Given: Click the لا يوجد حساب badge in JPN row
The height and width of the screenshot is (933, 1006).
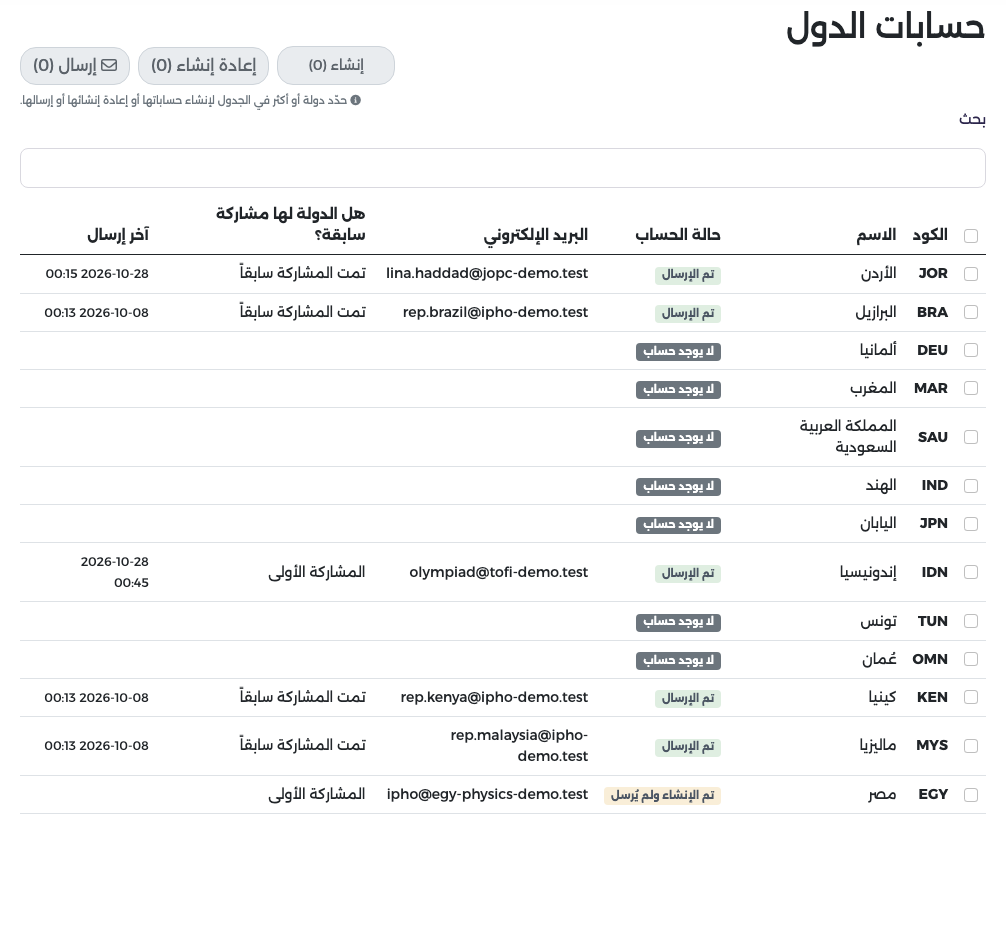Looking at the screenshot, I should click(678, 525).
